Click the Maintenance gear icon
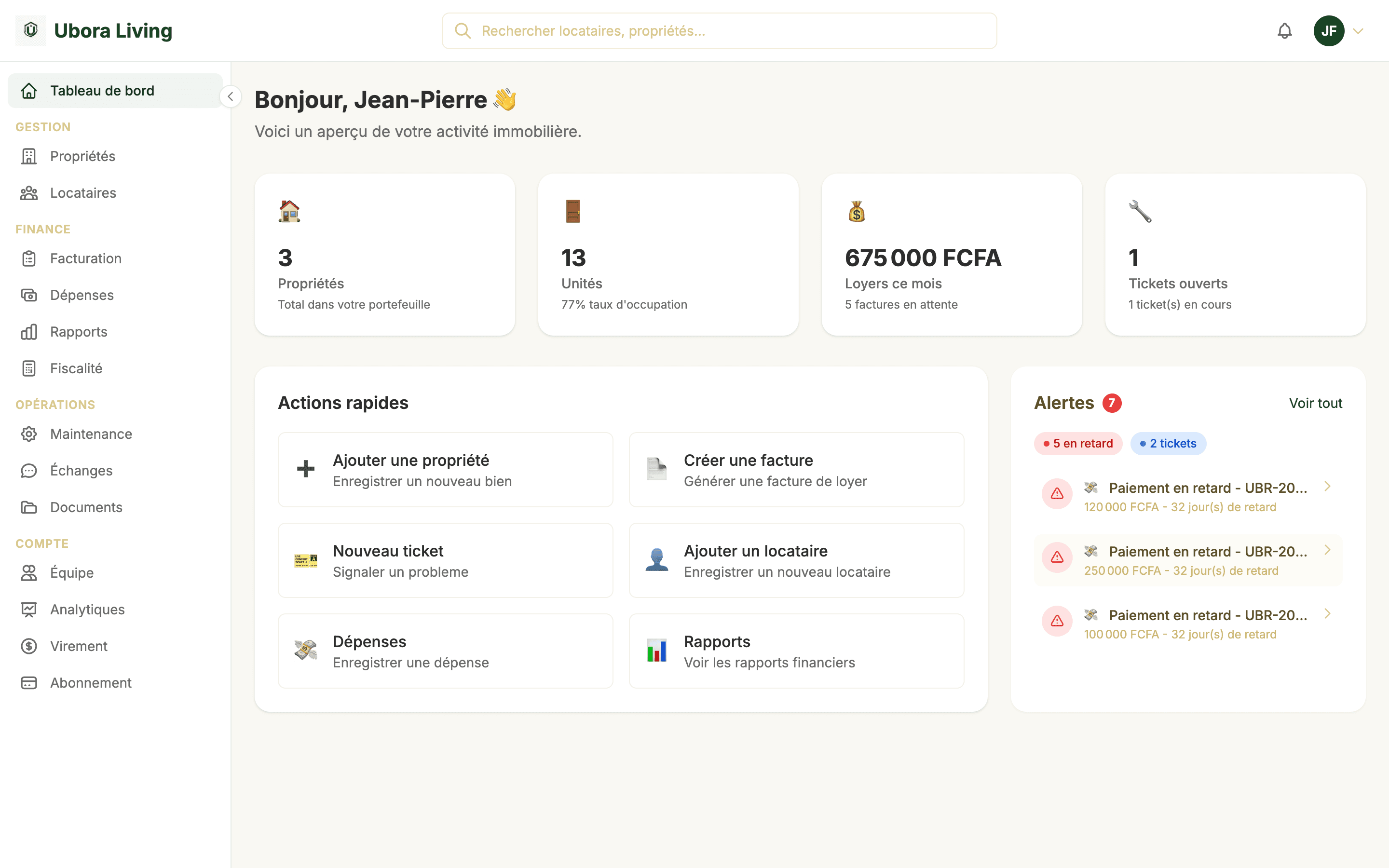Image resolution: width=1389 pixels, height=868 pixels. (29, 434)
